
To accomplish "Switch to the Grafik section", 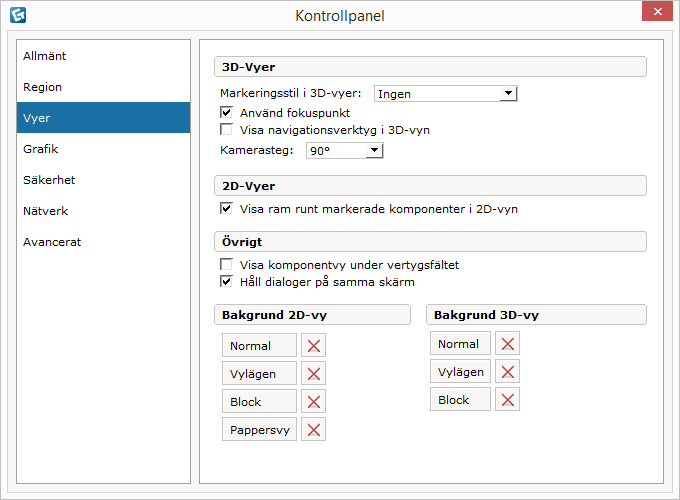I will 41,149.
